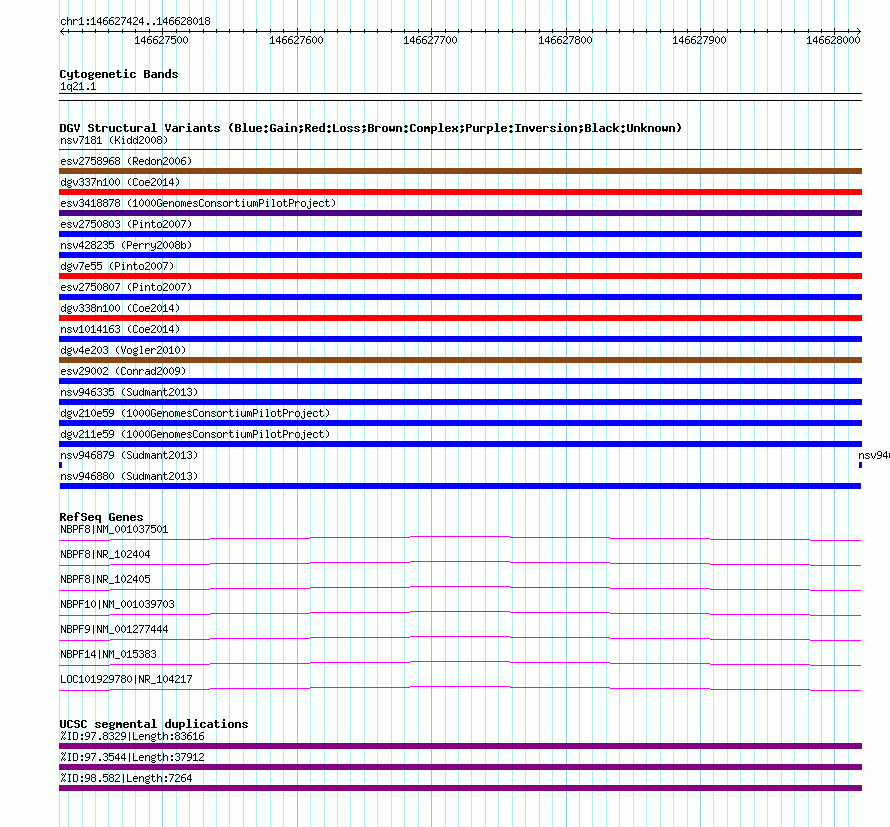Open variant esv2750807 (Pinto2007)
The image size is (890, 827).
pyautogui.click(x=126, y=287)
